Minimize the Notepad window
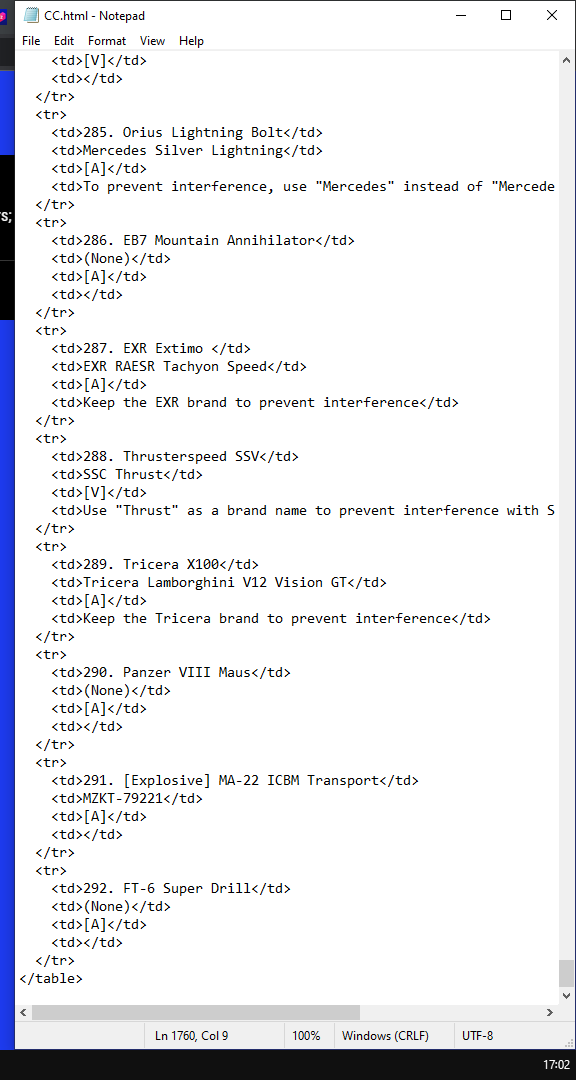Image resolution: width=576 pixels, height=1080 pixels. 460,15
